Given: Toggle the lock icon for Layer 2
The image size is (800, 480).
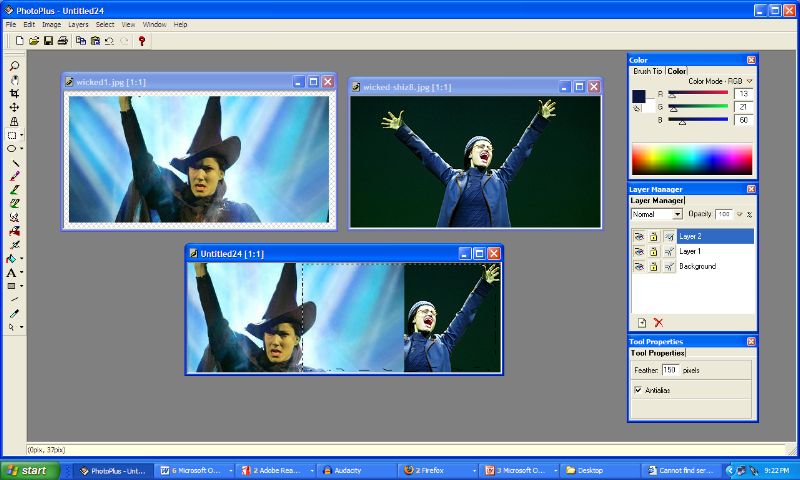Looking at the screenshot, I should click(654, 236).
